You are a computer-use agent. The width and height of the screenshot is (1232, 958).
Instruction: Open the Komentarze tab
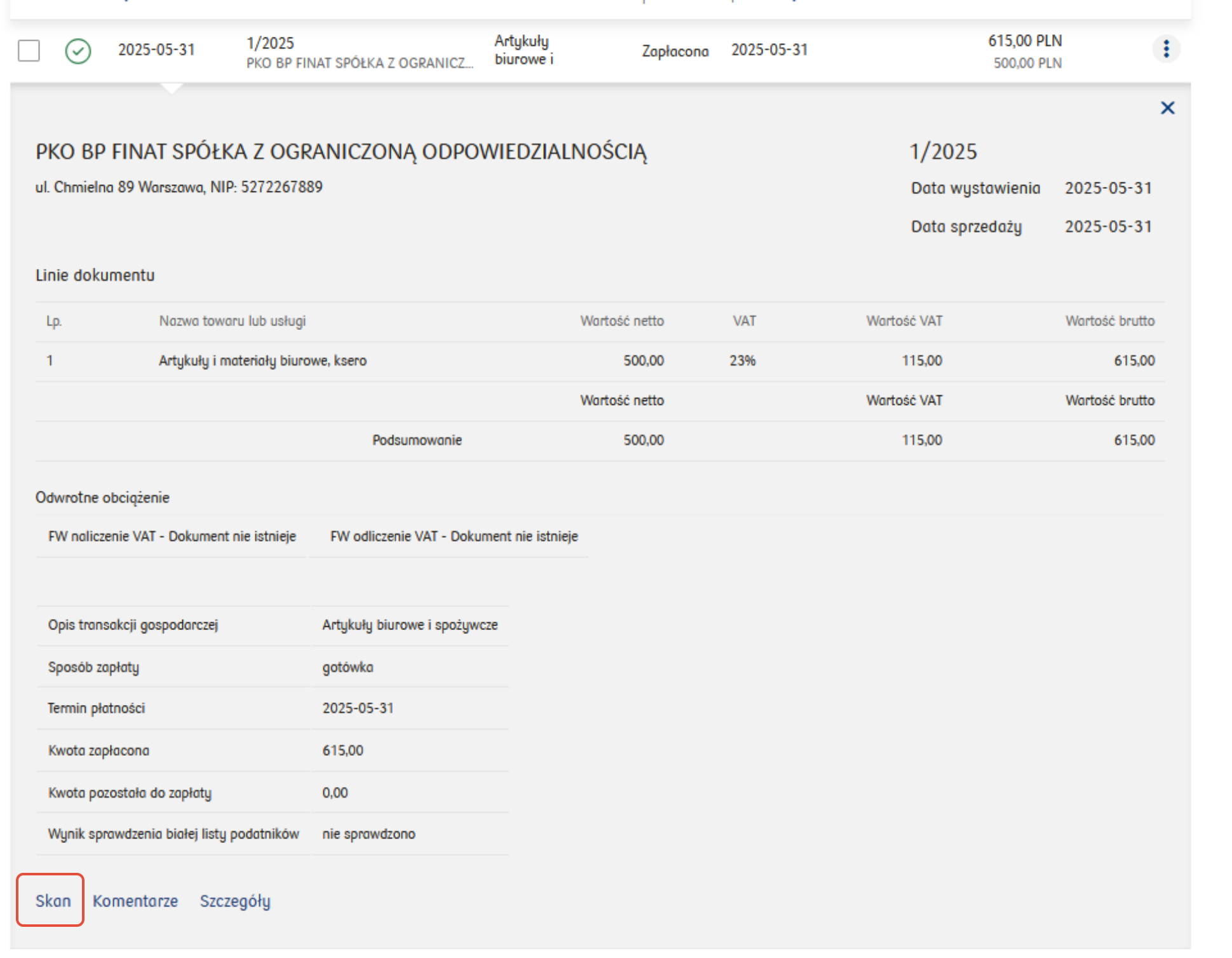[135, 901]
